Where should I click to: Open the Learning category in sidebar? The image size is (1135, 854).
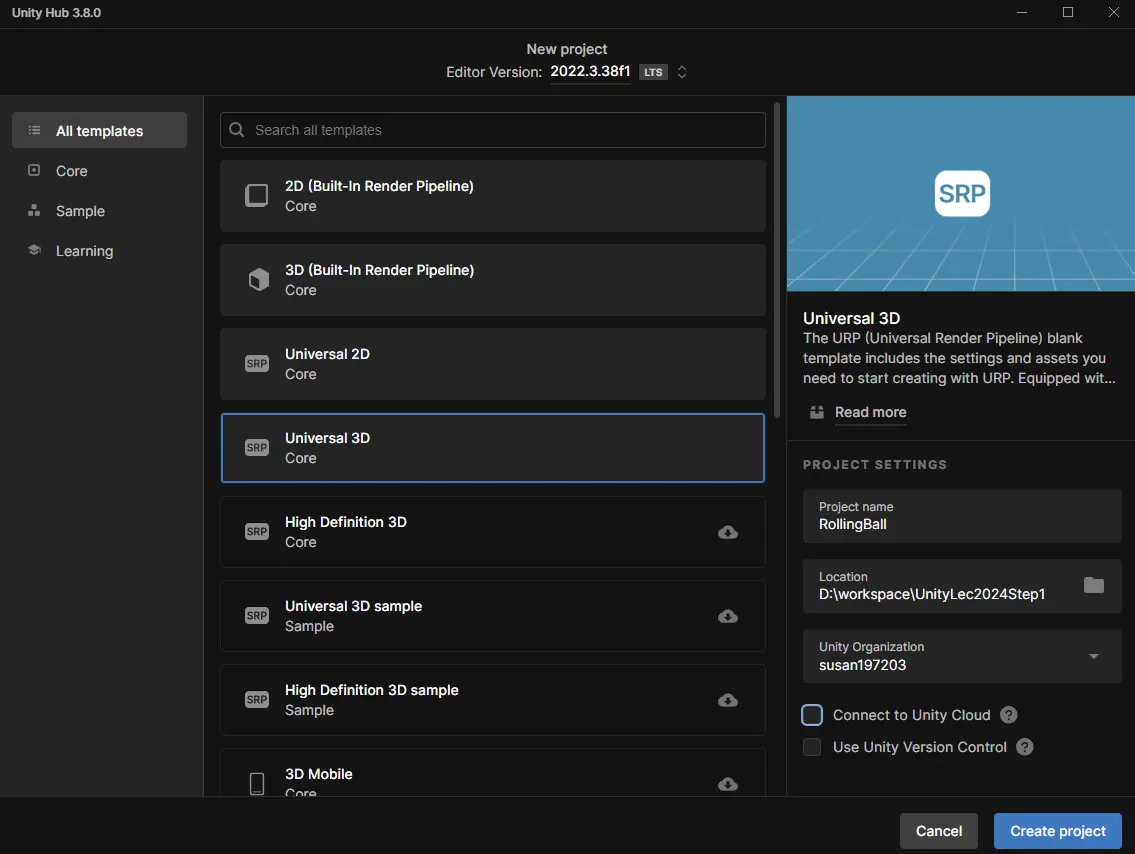[84, 251]
